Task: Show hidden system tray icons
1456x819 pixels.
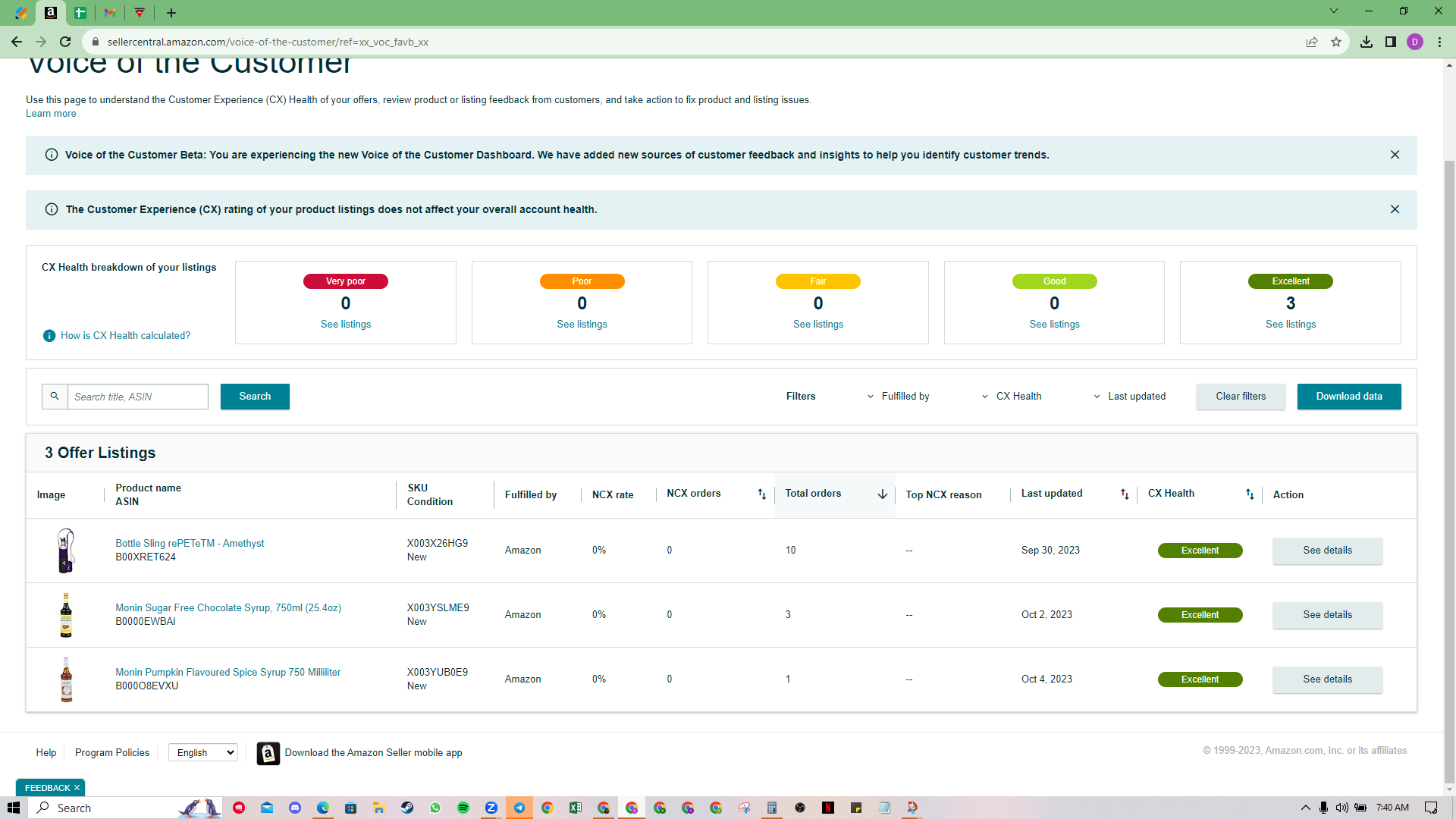Action: pyautogui.click(x=1305, y=808)
